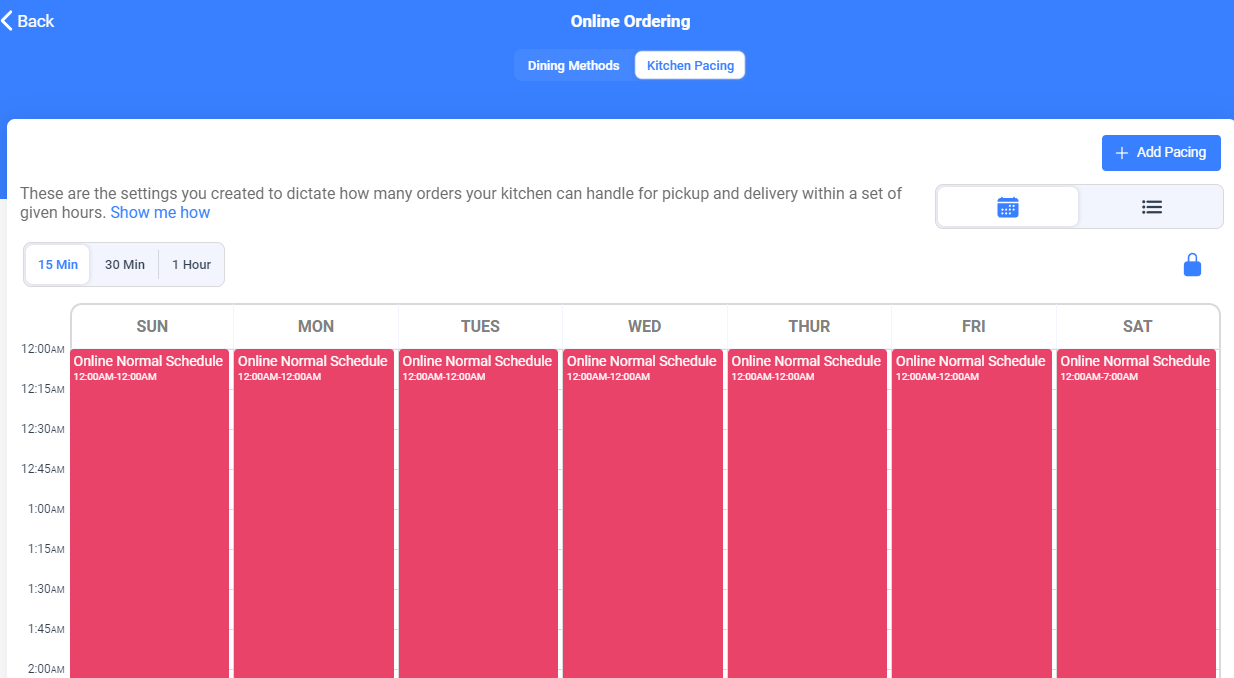
Task: Open Wednesday's Online Normal Schedule block
Action: [643, 513]
